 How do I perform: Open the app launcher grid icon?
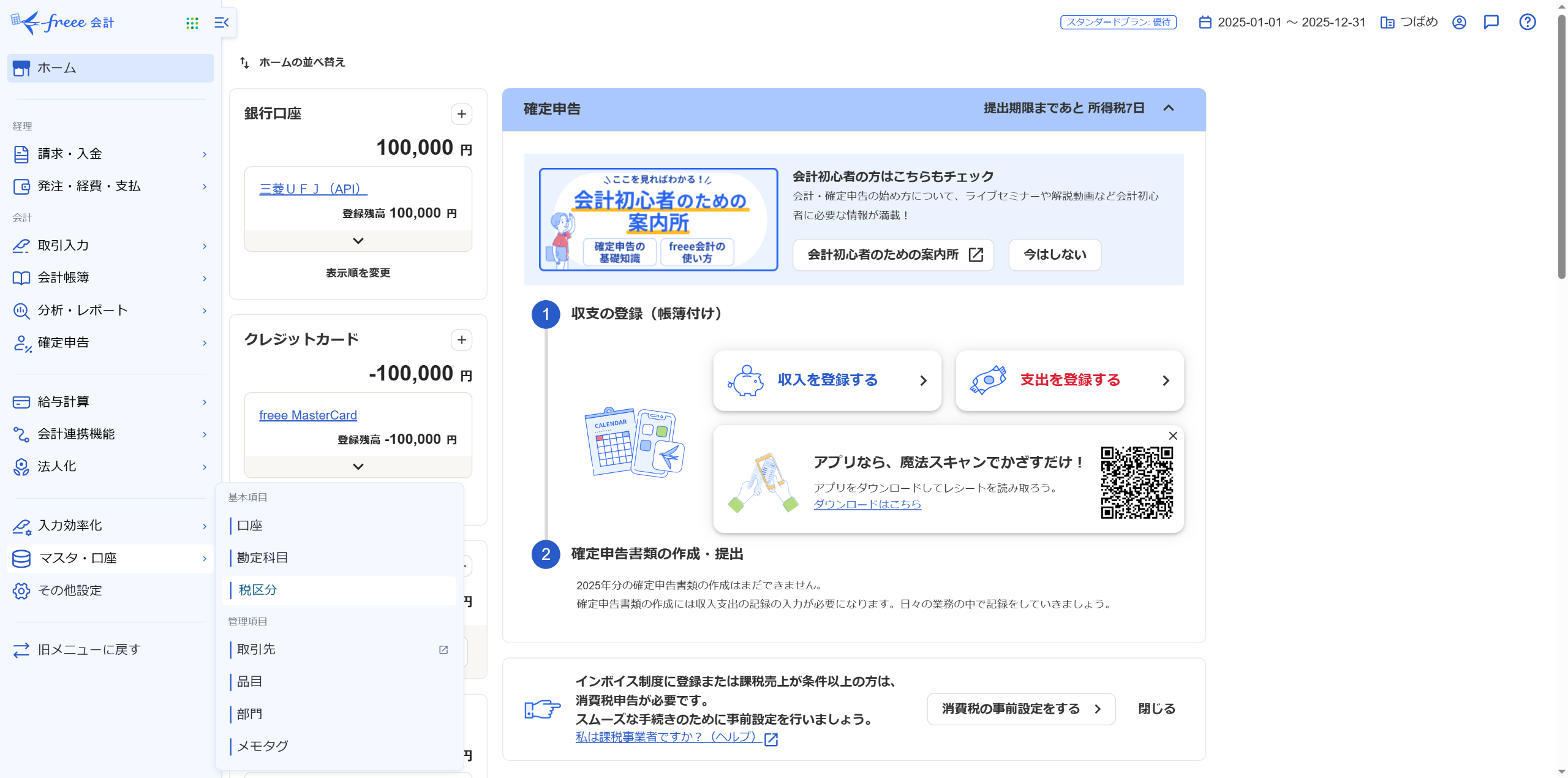(x=192, y=23)
